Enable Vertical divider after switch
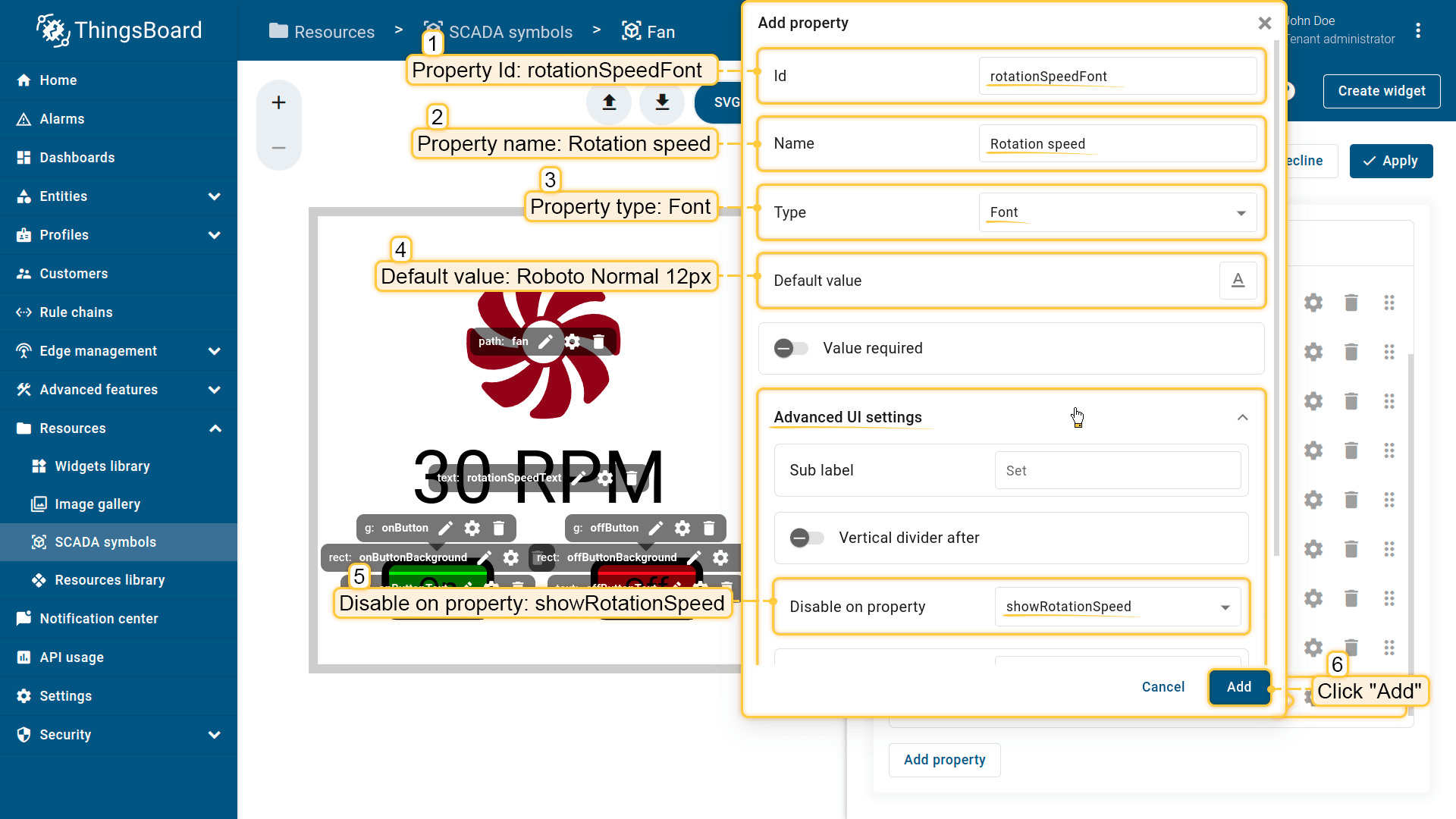The image size is (1456, 819). tap(806, 538)
